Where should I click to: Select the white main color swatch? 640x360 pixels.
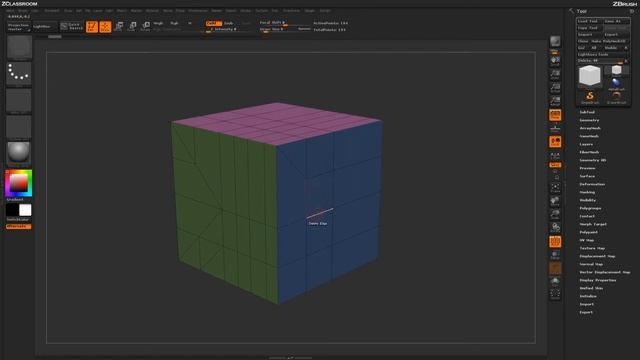25,210
